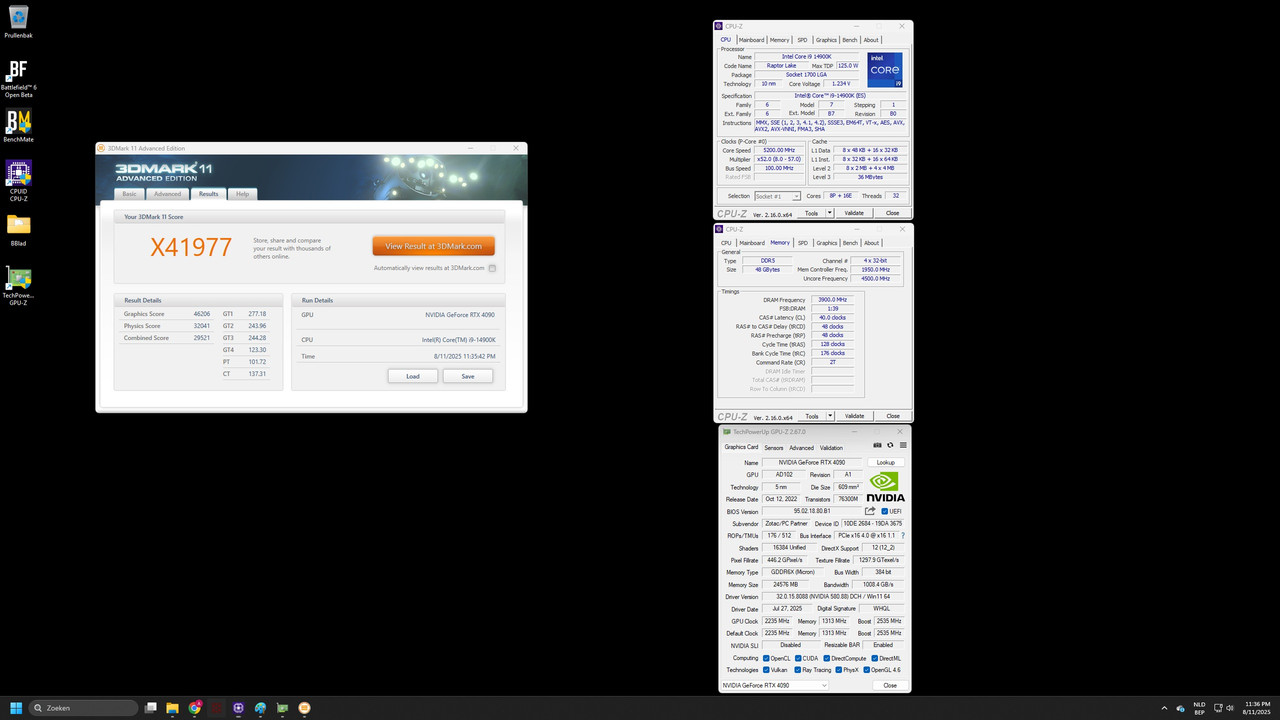The image size is (1280, 720).
Task: Open the BBlad desktop folder
Action: 18,231
